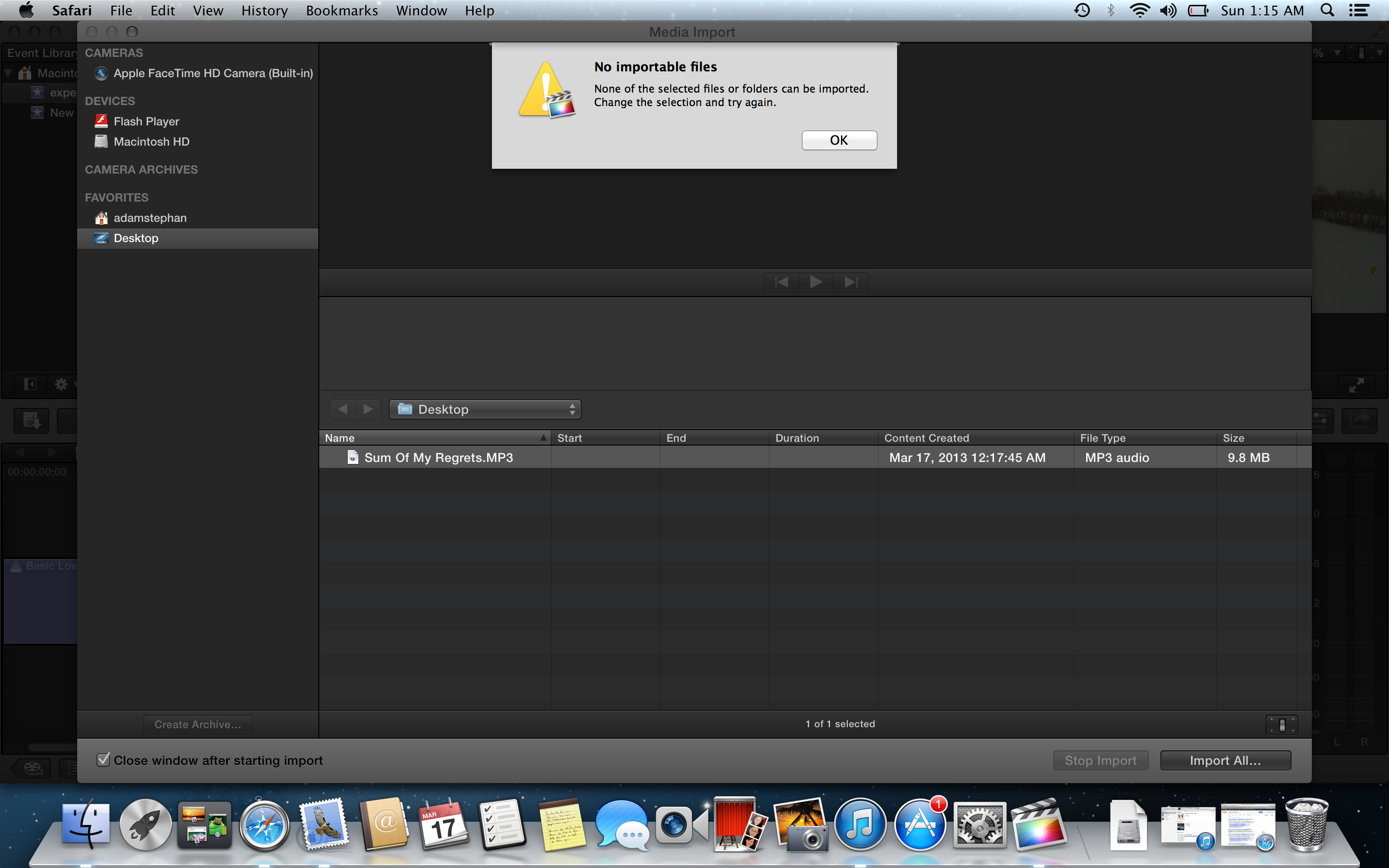This screenshot has height=868, width=1389.
Task: Open the Bookmarks menu
Action: click(x=341, y=10)
